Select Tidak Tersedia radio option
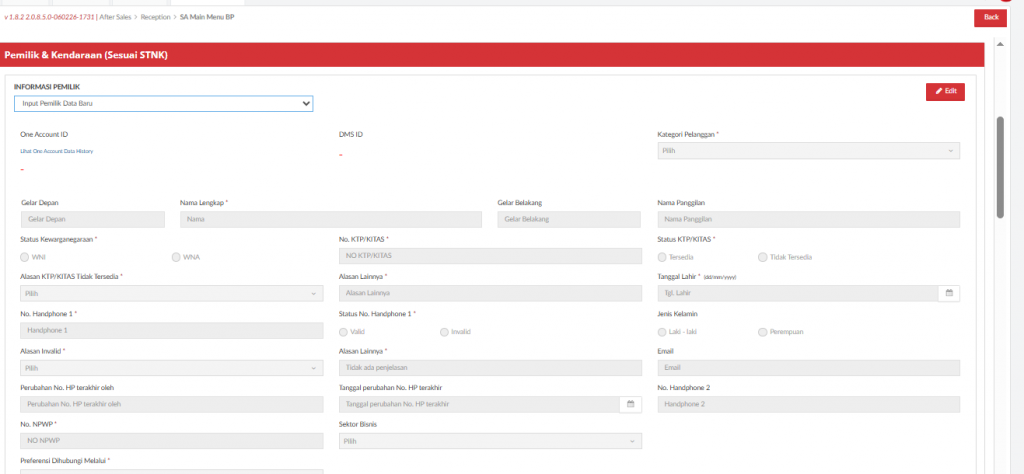This screenshot has width=1024, height=474. (763, 257)
